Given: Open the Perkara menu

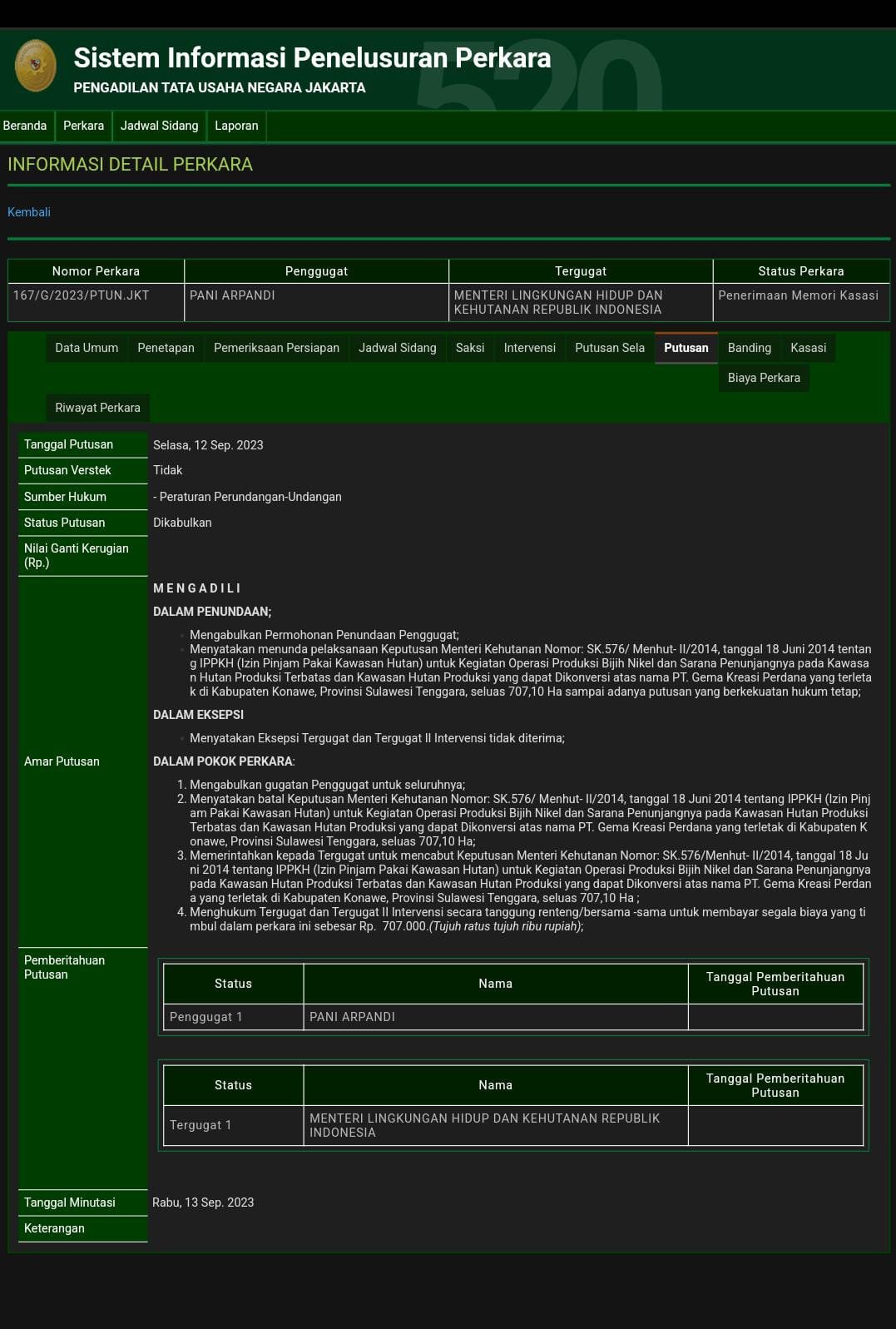Looking at the screenshot, I should 84,126.
